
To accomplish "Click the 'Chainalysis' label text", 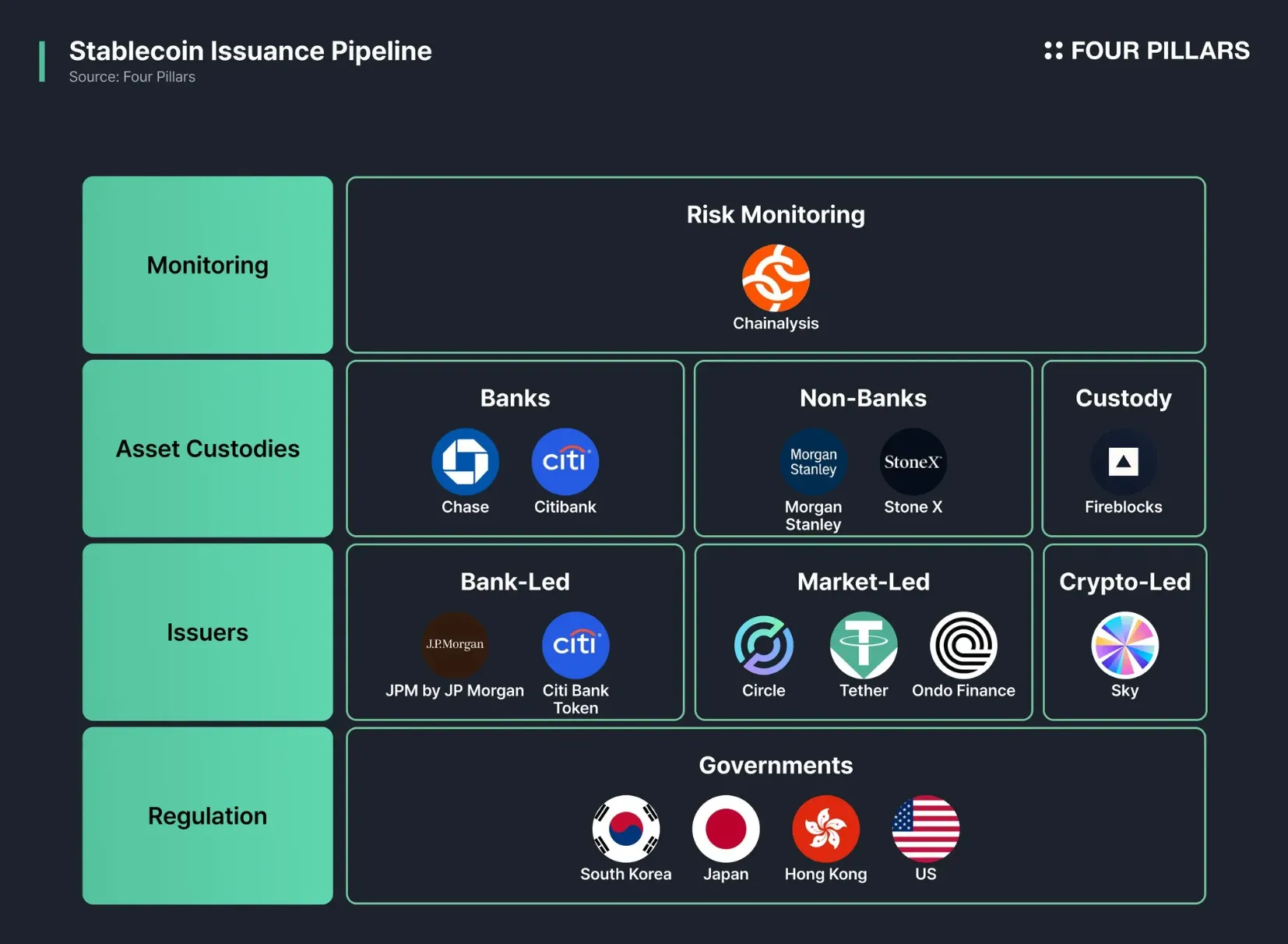I will 776,323.
